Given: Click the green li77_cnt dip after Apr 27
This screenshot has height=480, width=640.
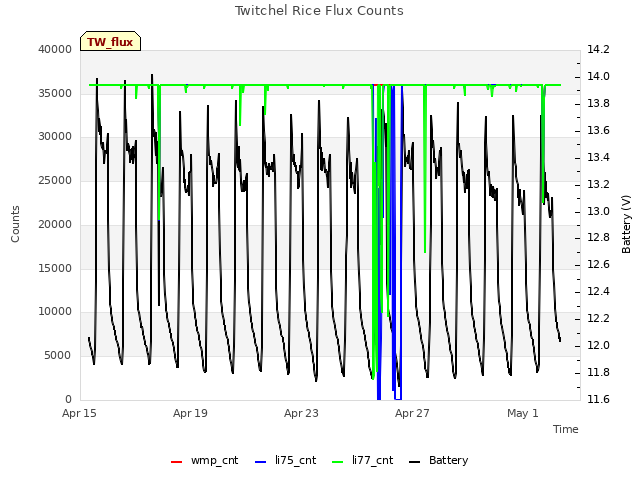Looking at the screenshot, I should coord(425,169).
